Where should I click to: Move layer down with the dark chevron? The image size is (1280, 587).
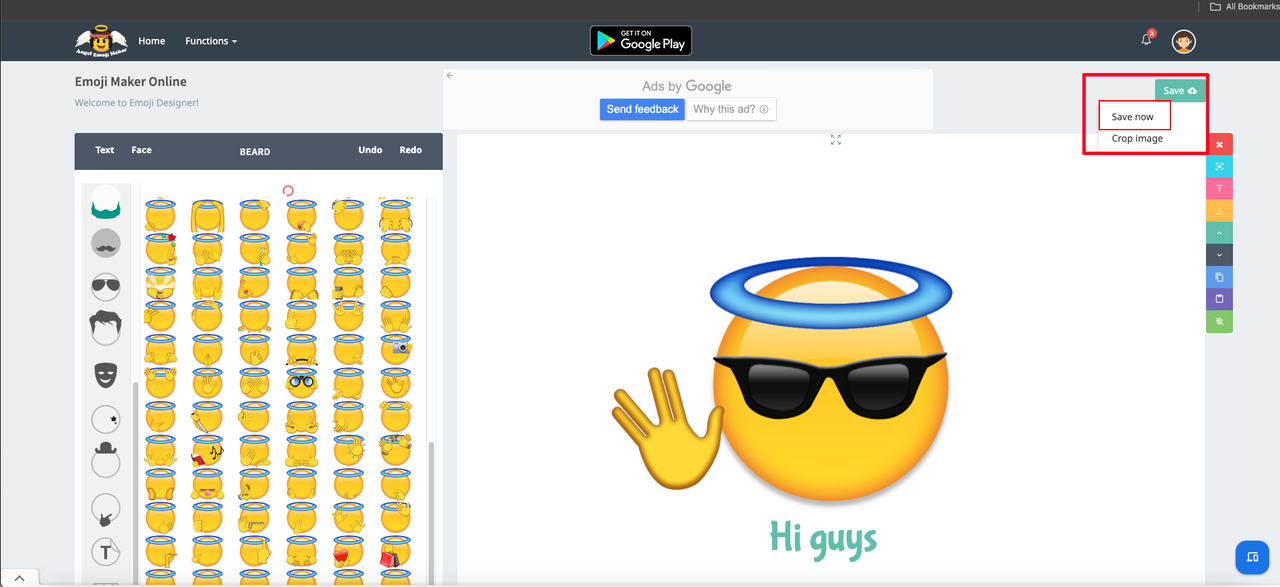[1219, 255]
